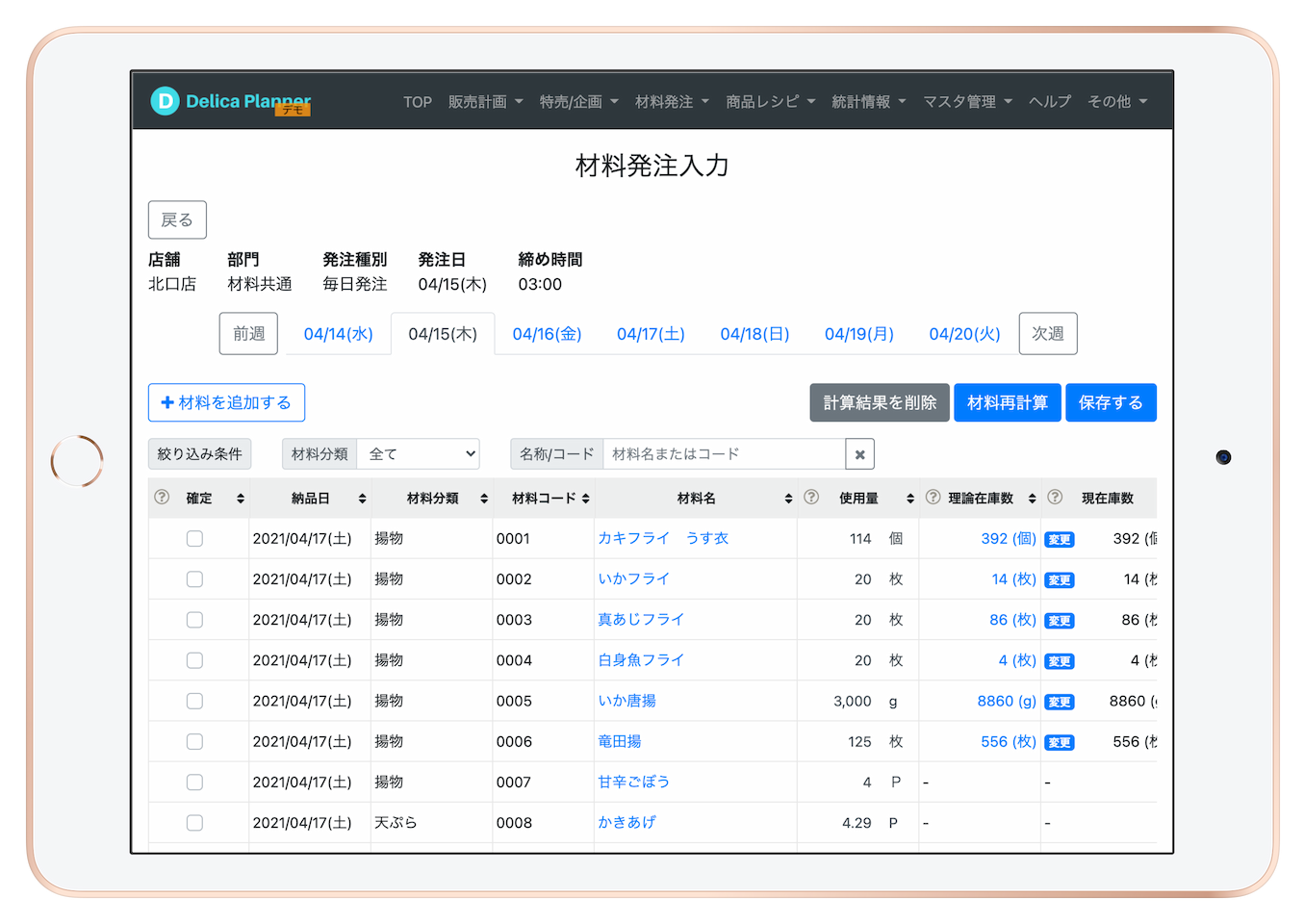Click the Delica Planner logo icon
The height and width of the screenshot is (924, 1304).
point(165,100)
